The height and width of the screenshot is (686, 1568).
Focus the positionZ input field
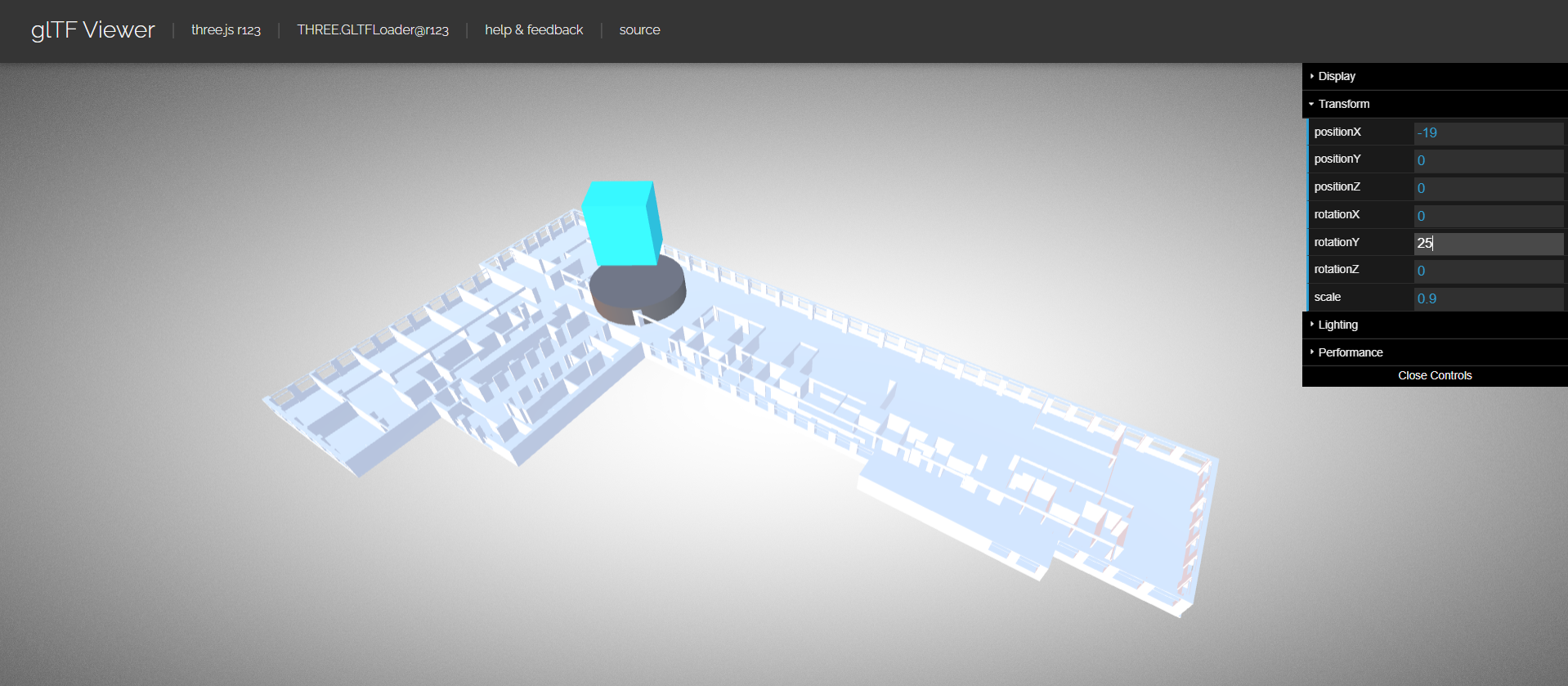tap(1488, 188)
